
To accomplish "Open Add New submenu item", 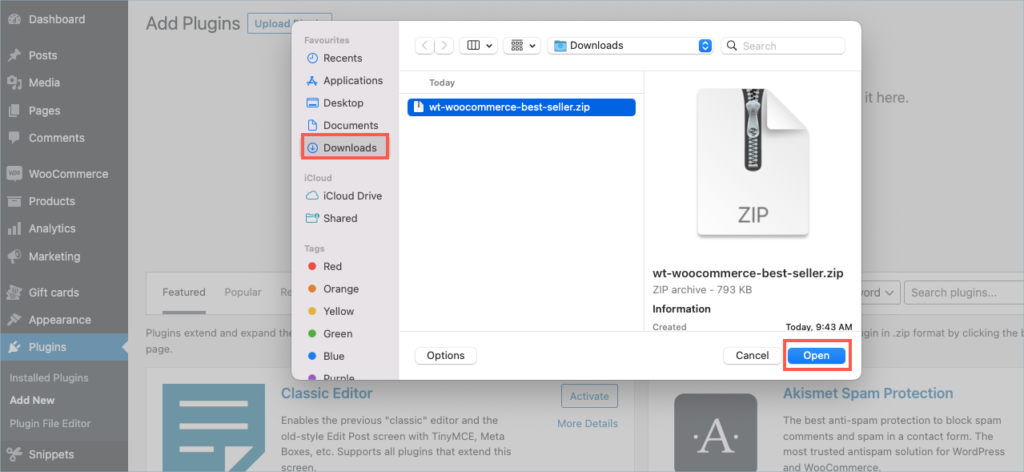I will tap(32, 400).
